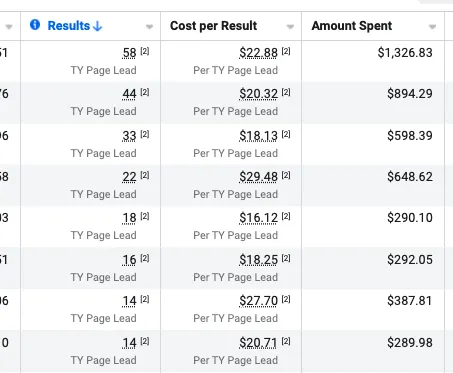Image resolution: width=453 pixels, height=373 pixels.
Task: Sort by the Results column header
Action: [x=69, y=26]
